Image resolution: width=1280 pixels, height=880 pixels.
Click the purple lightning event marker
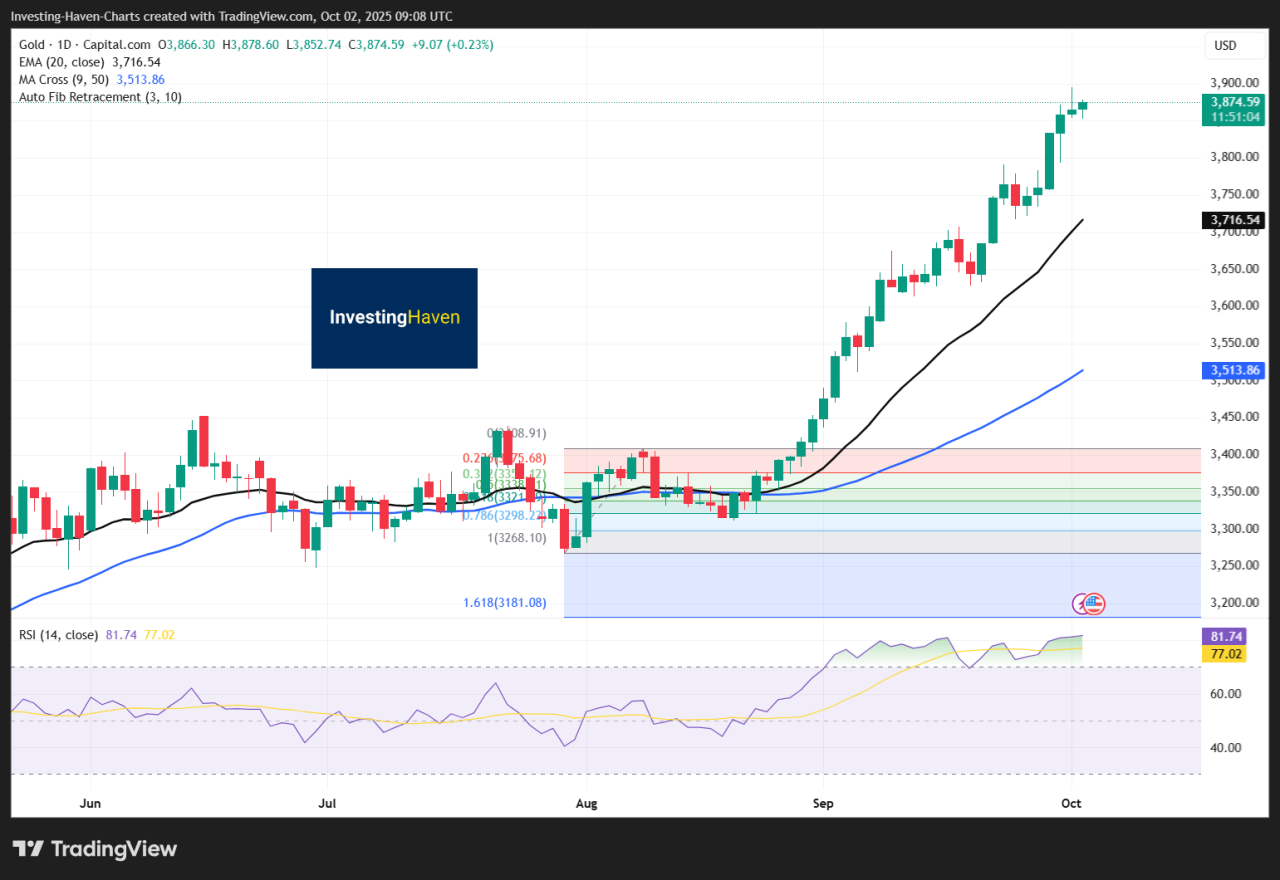click(1081, 604)
